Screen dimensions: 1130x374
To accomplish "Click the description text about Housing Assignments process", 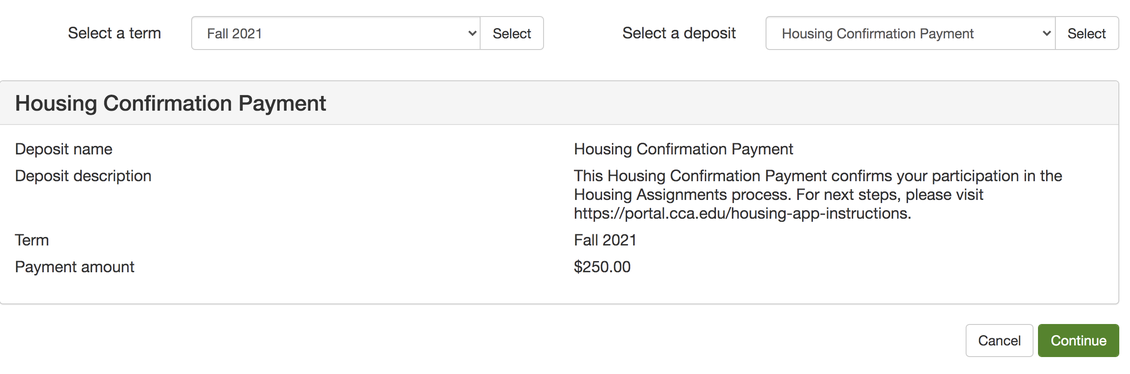I will [x=818, y=195].
